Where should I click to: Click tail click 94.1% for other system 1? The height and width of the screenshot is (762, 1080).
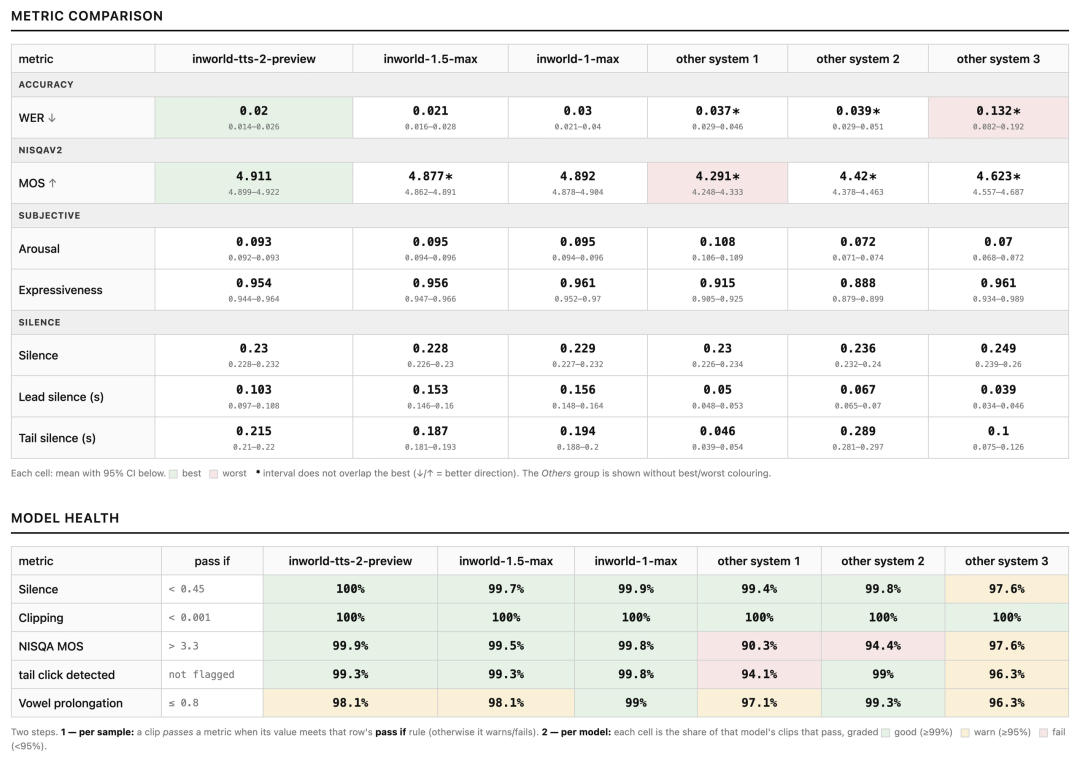[x=759, y=675]
